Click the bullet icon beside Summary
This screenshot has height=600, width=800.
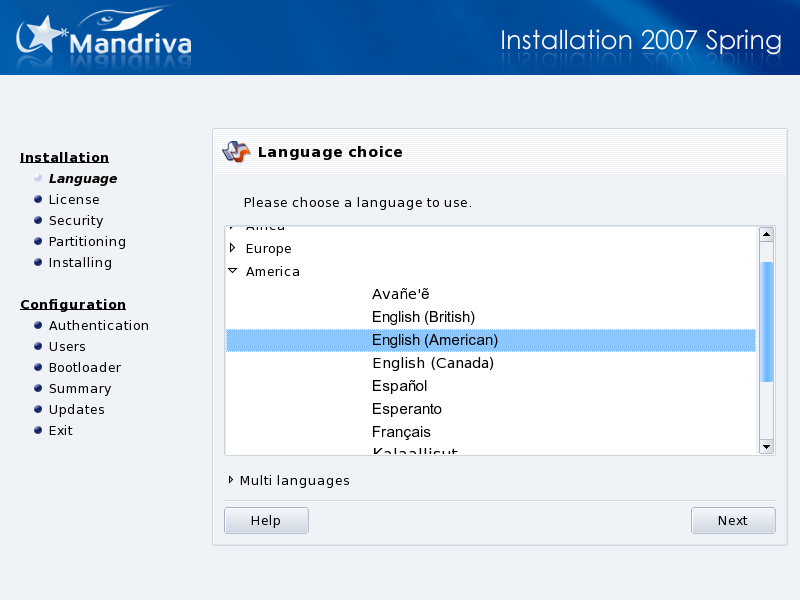click(x=38, y=389)
